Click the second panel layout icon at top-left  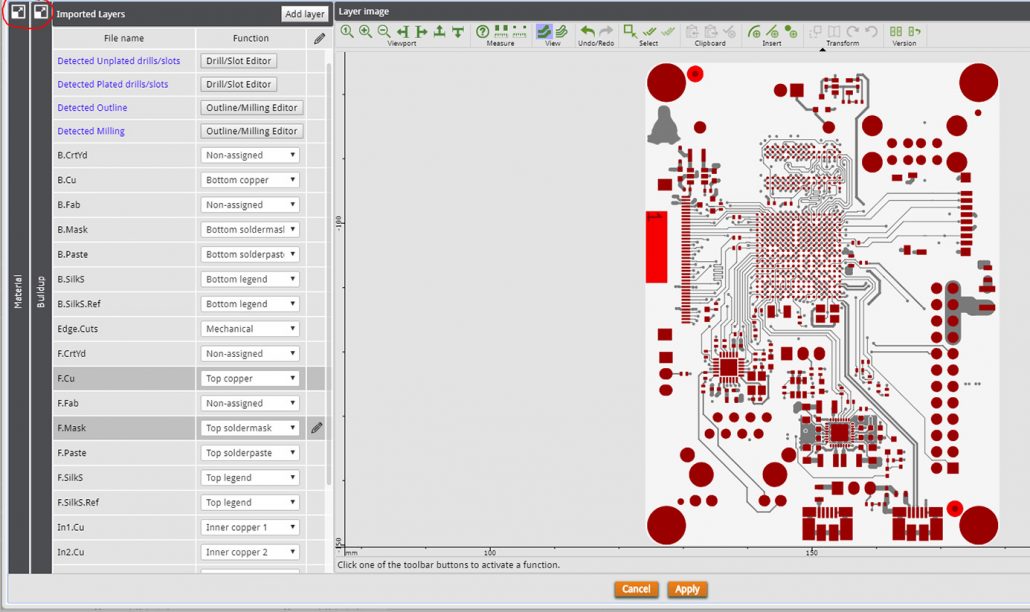(x=41, y=12)
